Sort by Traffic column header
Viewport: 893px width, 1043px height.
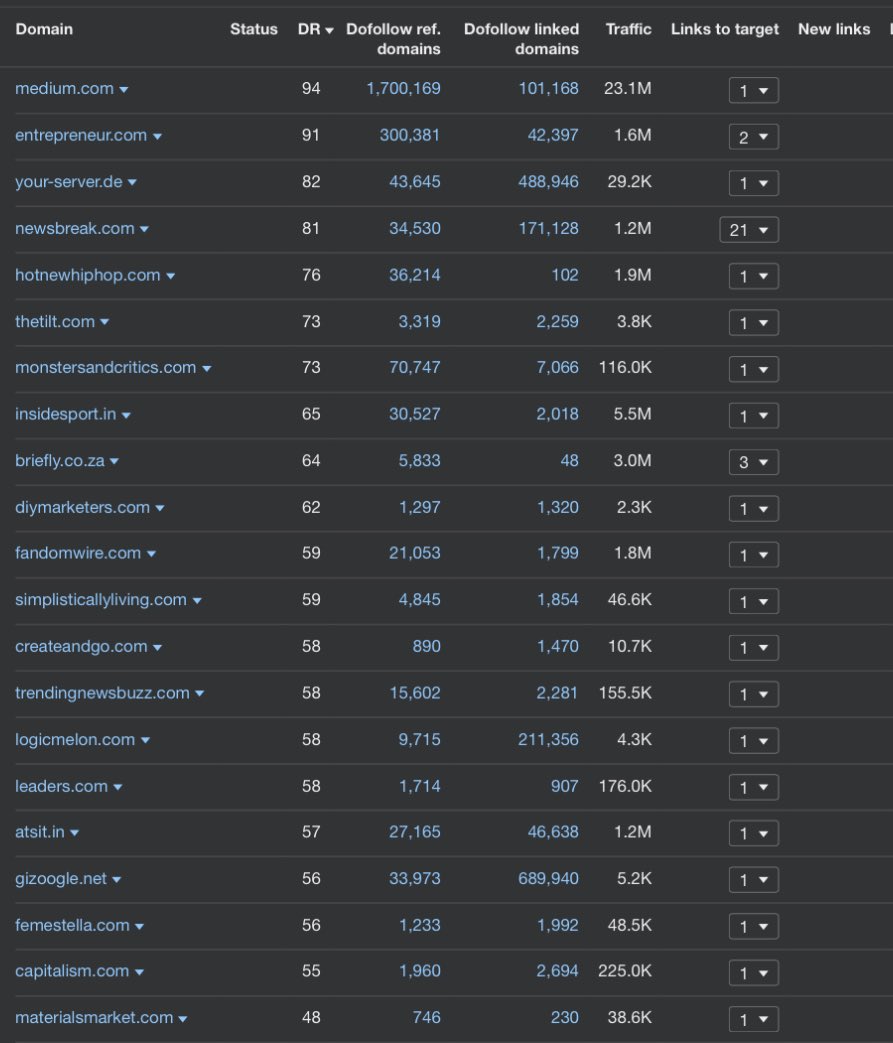(x=628, y=29)
